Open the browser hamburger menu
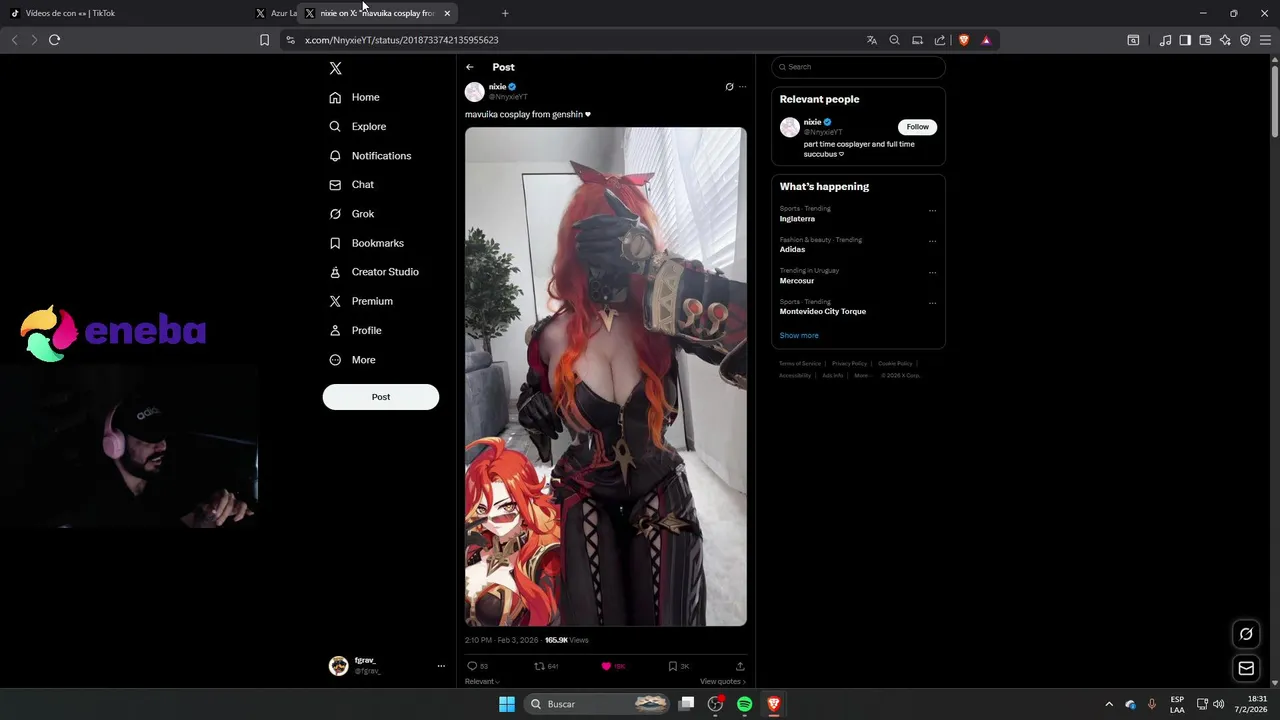Viewport: 1280px width, 720px height. click(1265, 40)
